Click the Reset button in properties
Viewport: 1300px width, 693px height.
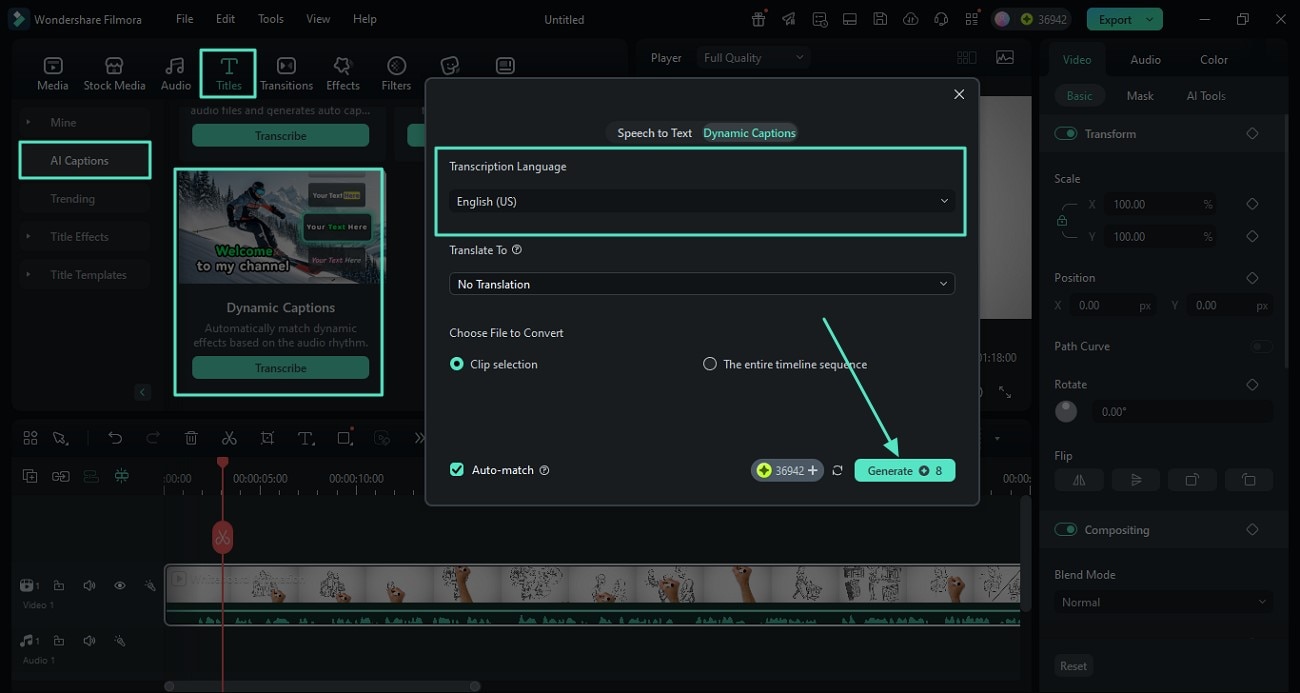[1073, 666]
